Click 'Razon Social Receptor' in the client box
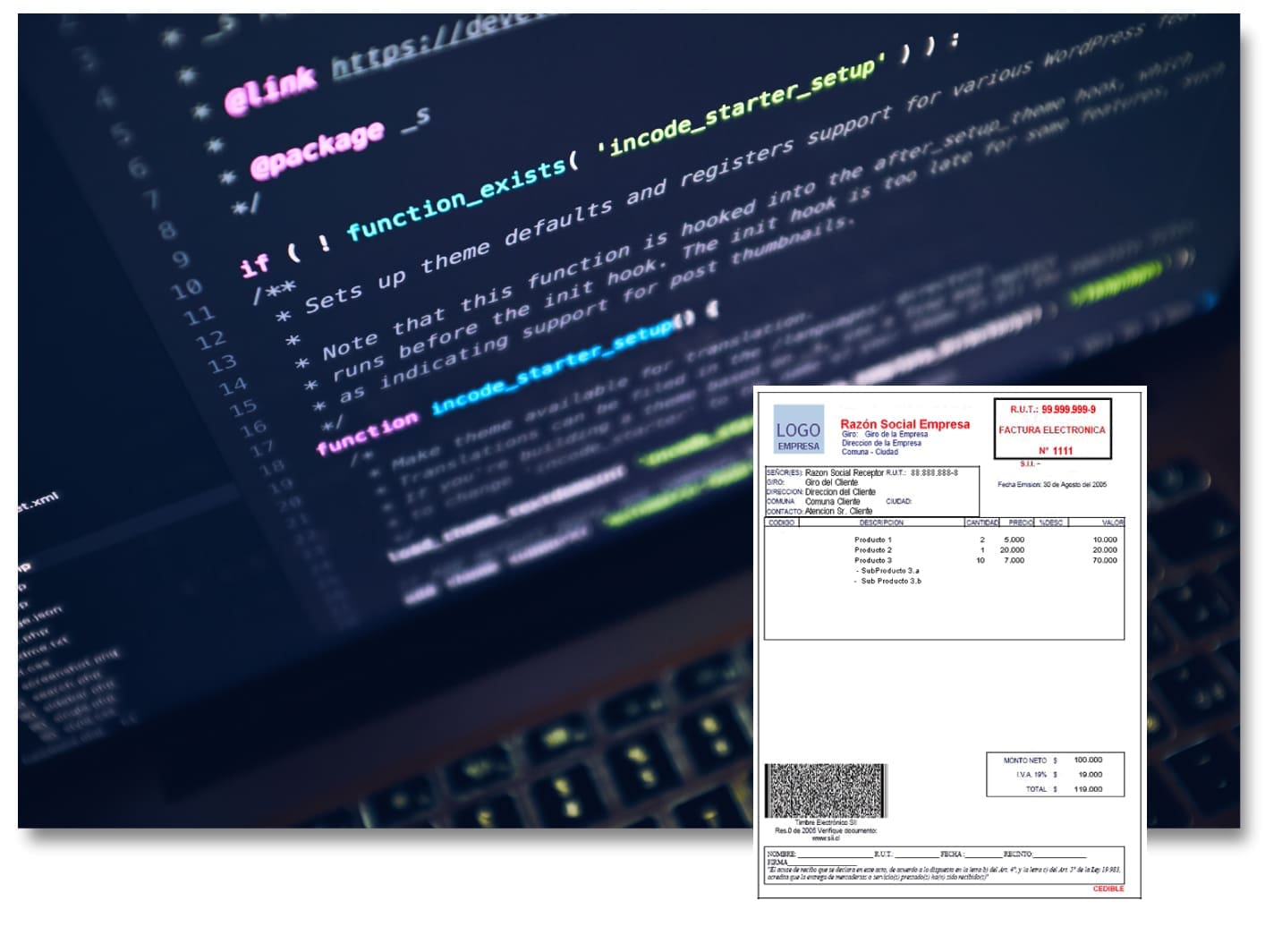 [845, 472]
